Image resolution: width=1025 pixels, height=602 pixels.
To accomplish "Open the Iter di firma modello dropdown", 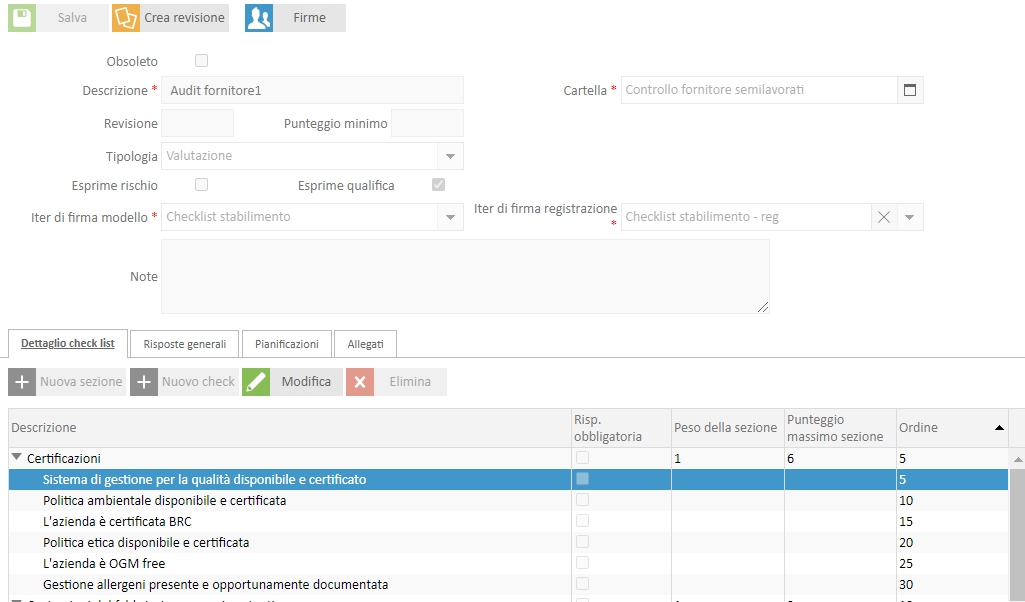I will point(450,217).
